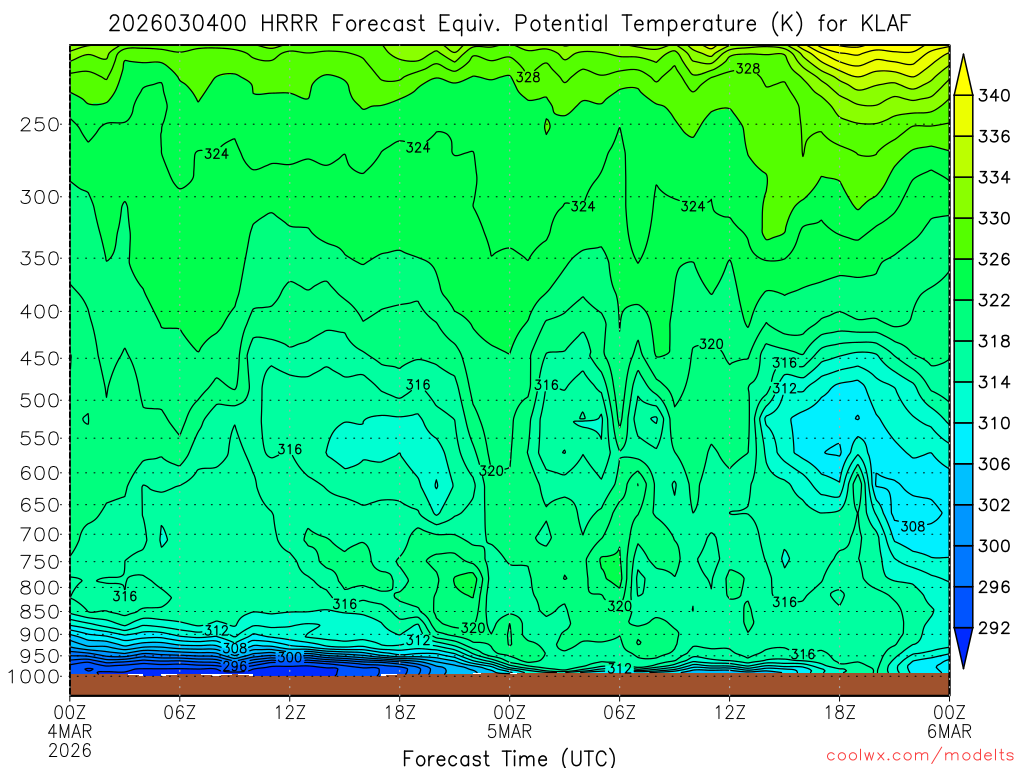Screen dimensions: 1024x768
Task: Click the coolwx.com/modelts link
Action: point(920,755)
